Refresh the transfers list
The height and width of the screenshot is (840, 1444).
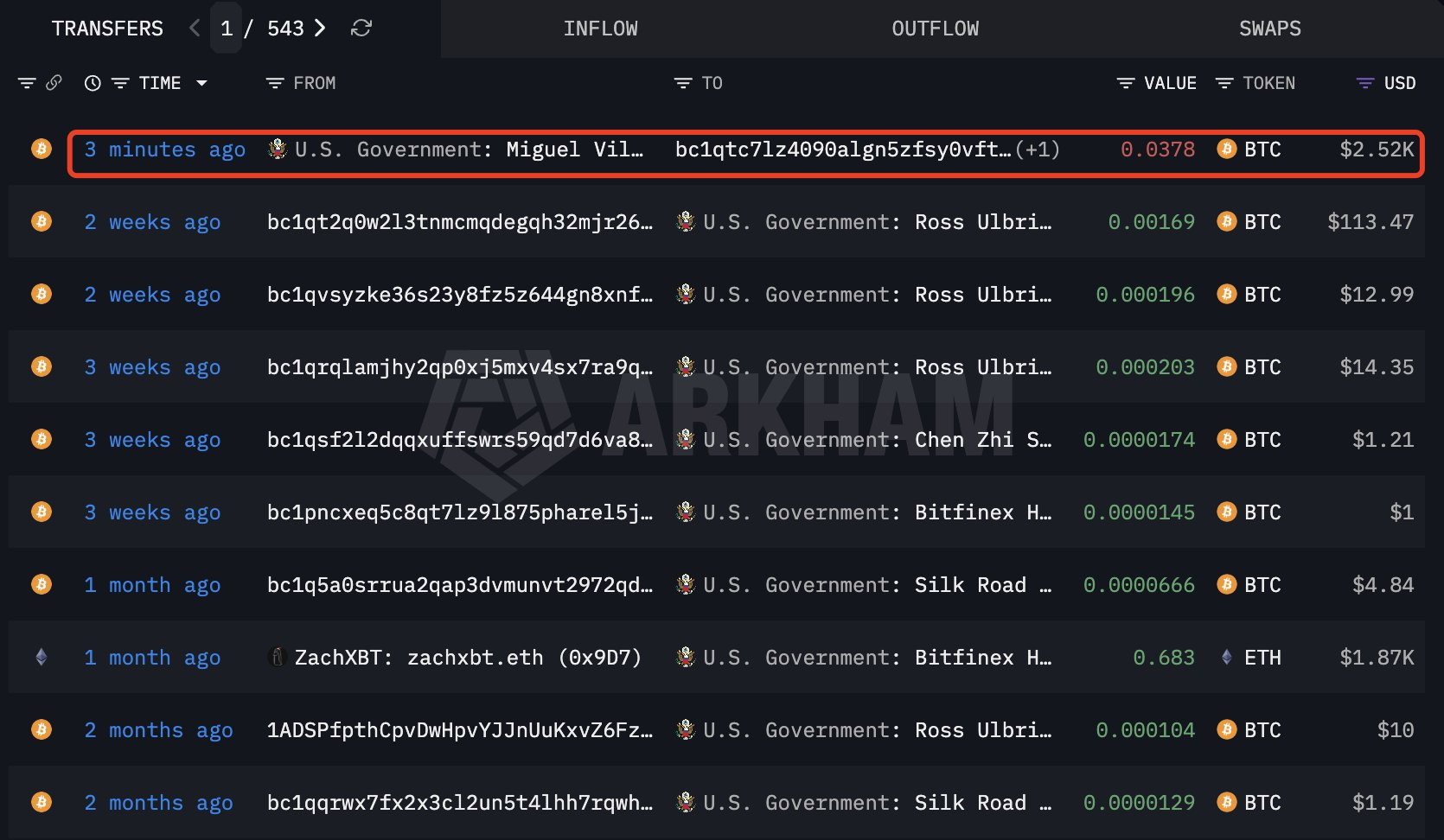tap(361, 29)
